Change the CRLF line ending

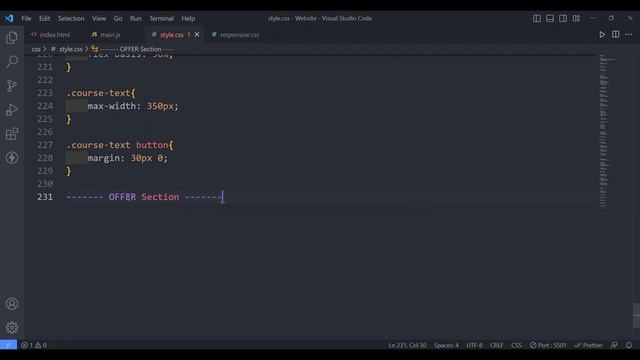click(496, 345)
